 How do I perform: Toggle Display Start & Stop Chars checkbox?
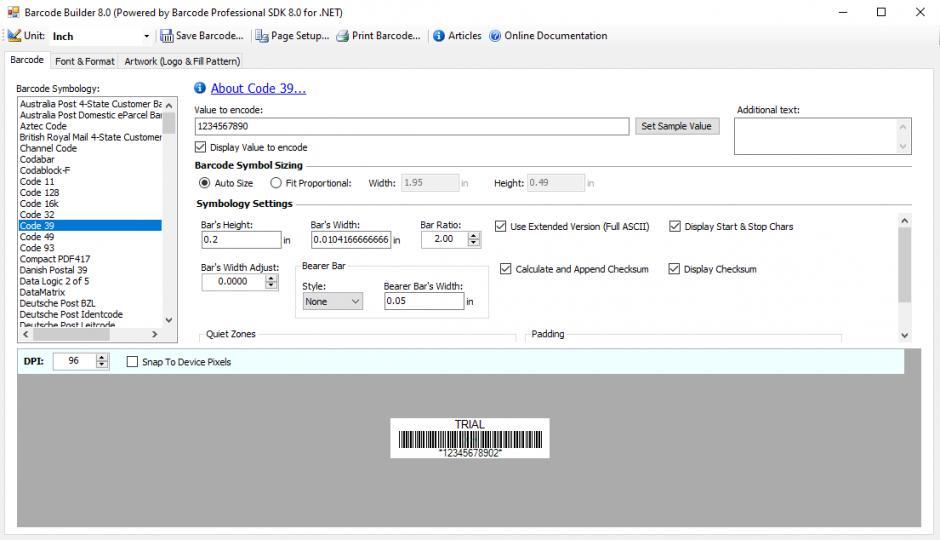pos(675,227)
